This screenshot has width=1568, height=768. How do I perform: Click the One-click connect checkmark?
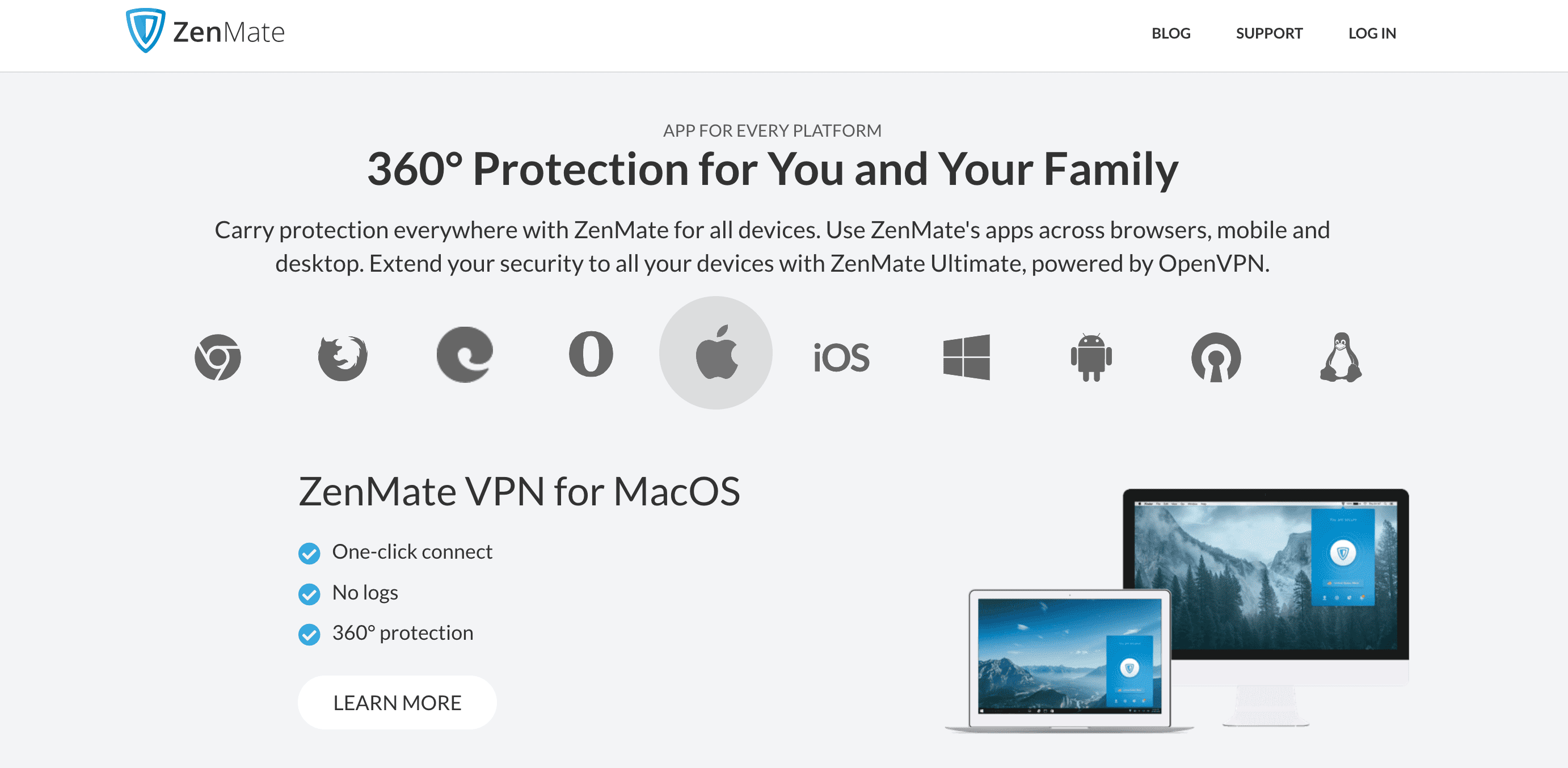coord(309,553)
